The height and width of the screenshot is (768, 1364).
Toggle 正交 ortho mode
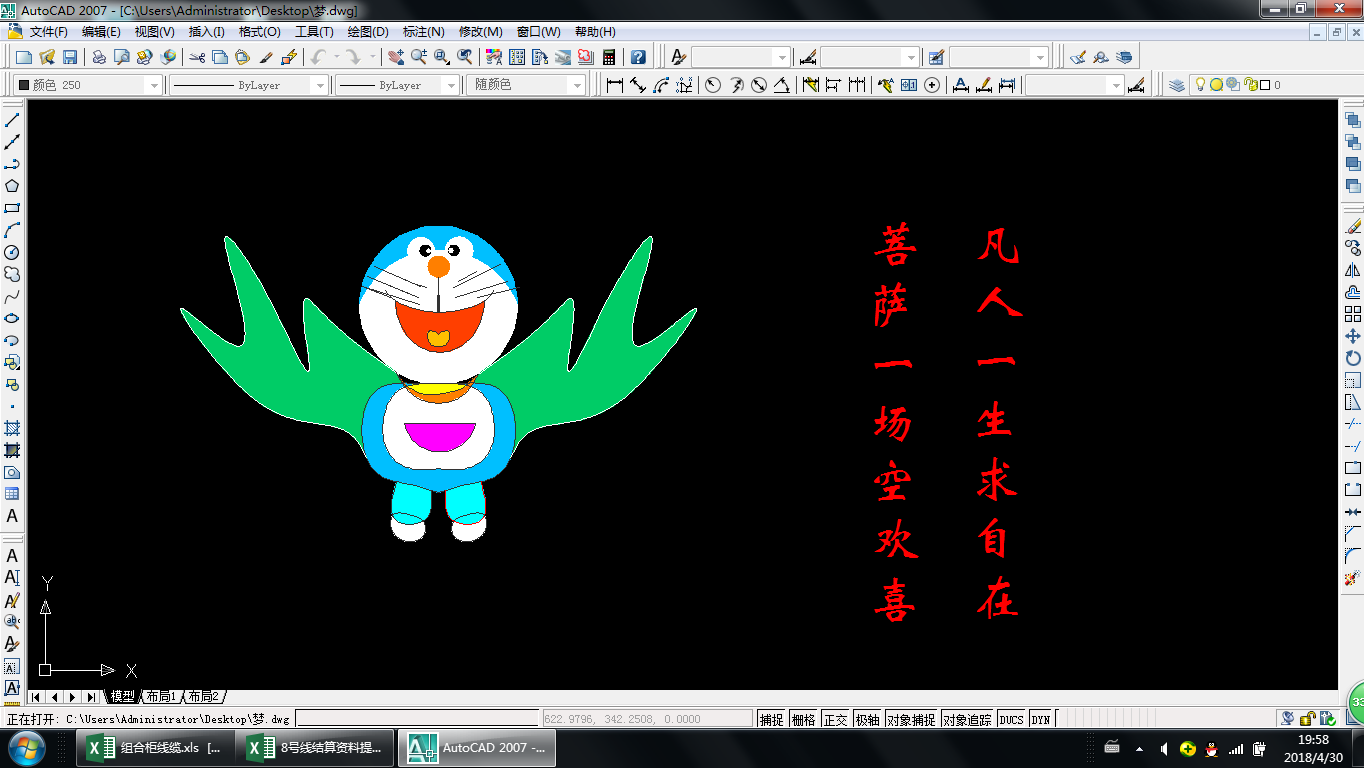tap(835, 720)
